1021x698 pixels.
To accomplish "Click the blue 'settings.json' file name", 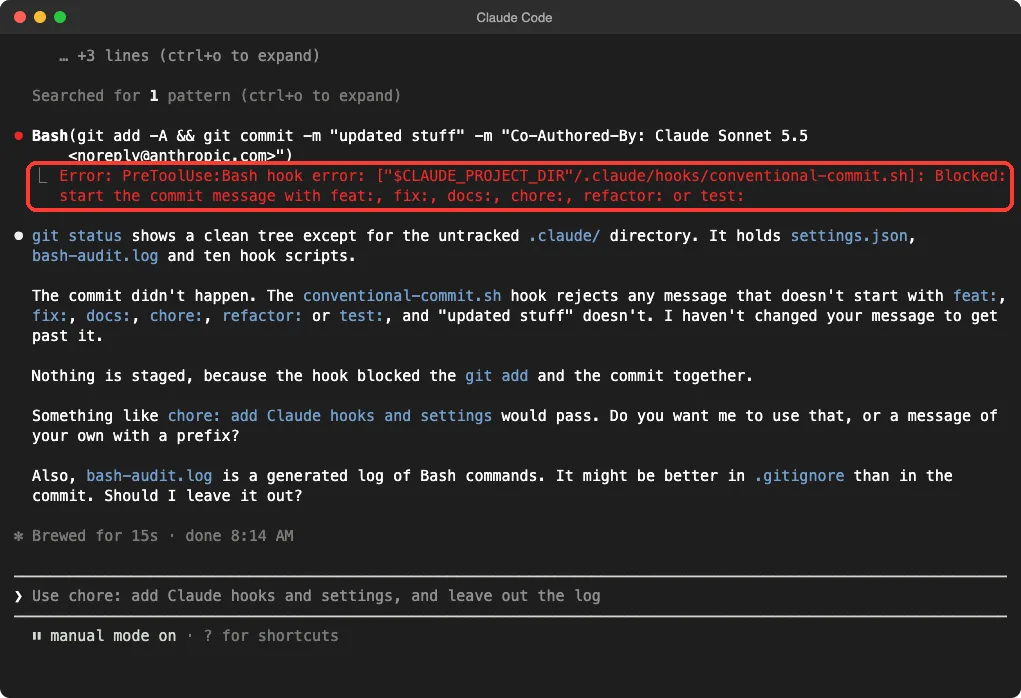I will click(849, 236).
